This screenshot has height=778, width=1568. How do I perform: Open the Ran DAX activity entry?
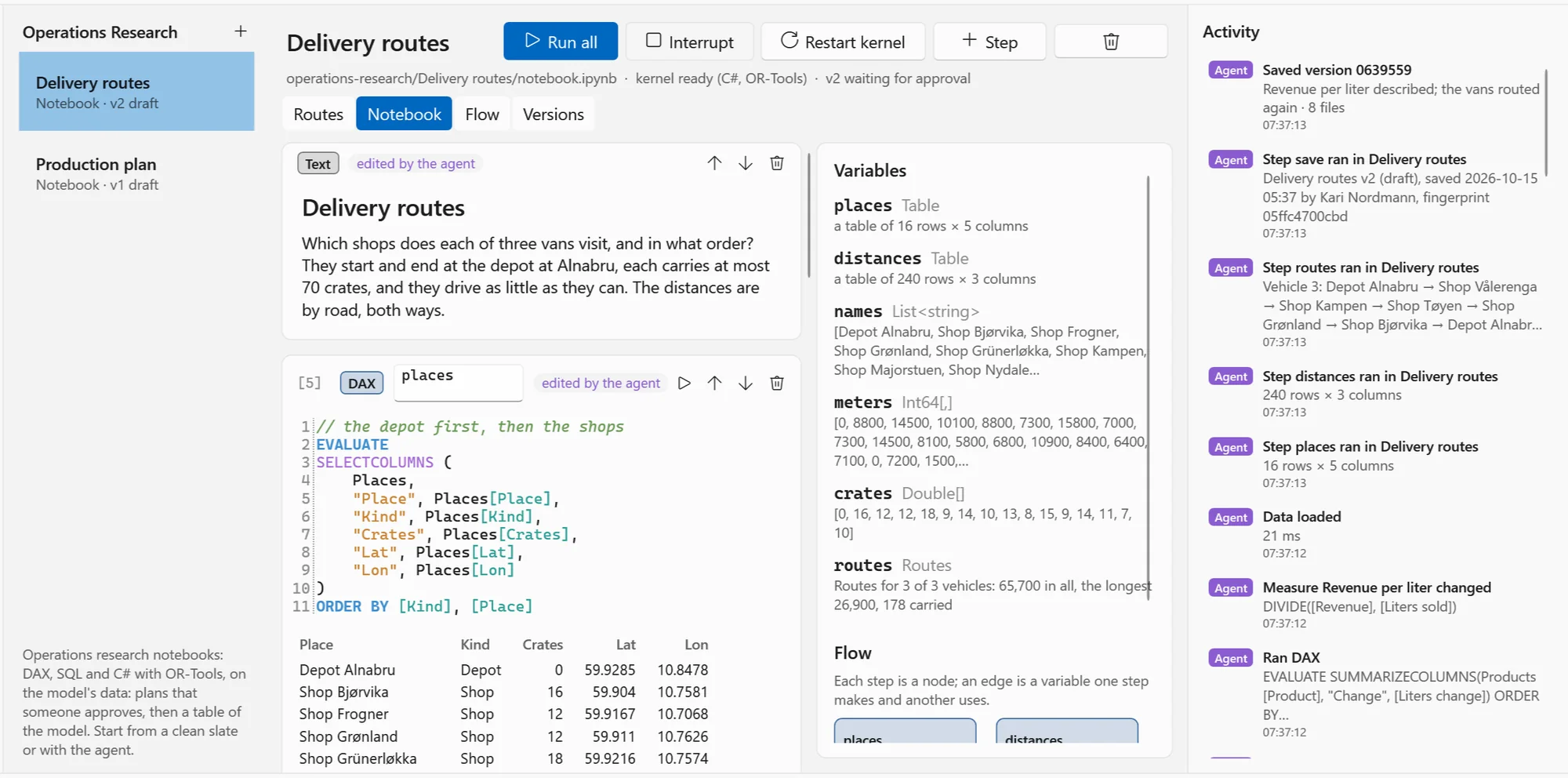(x=1375, y=694)
